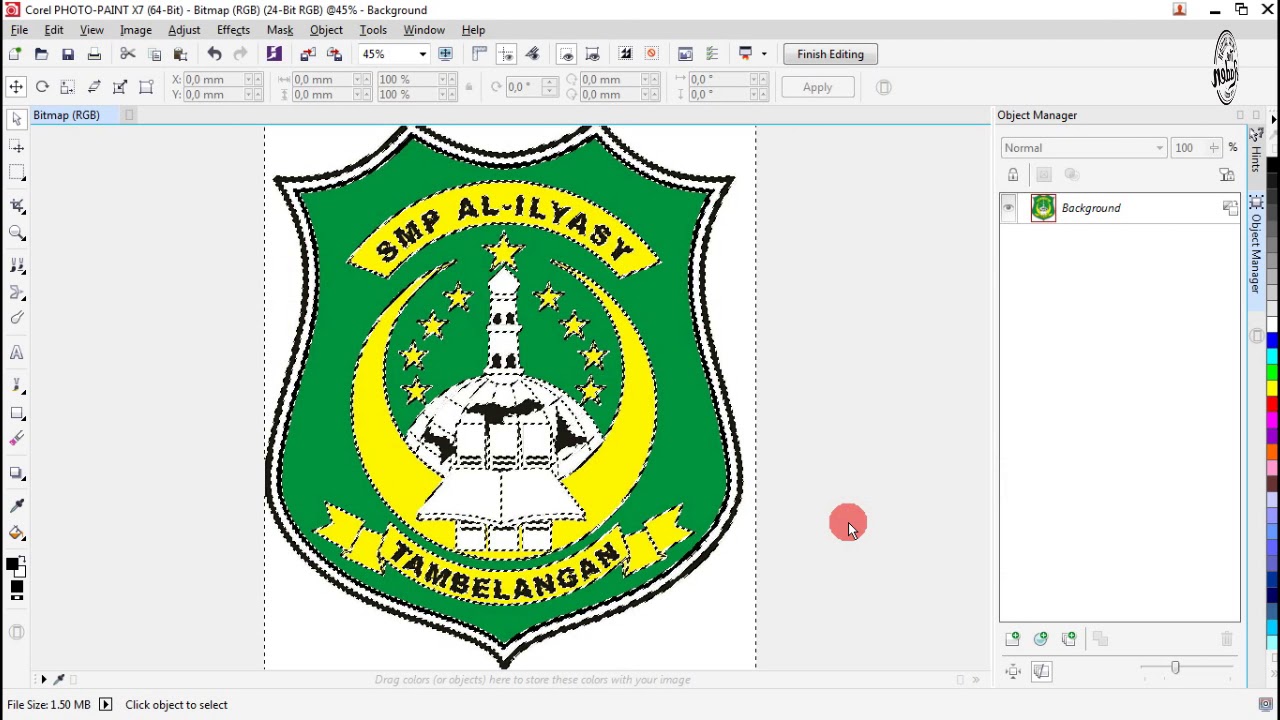The height and width of the screenshot is (720, 1280).
Task: Hide the Background object eye icon
Action: [x=1008, y=208]
